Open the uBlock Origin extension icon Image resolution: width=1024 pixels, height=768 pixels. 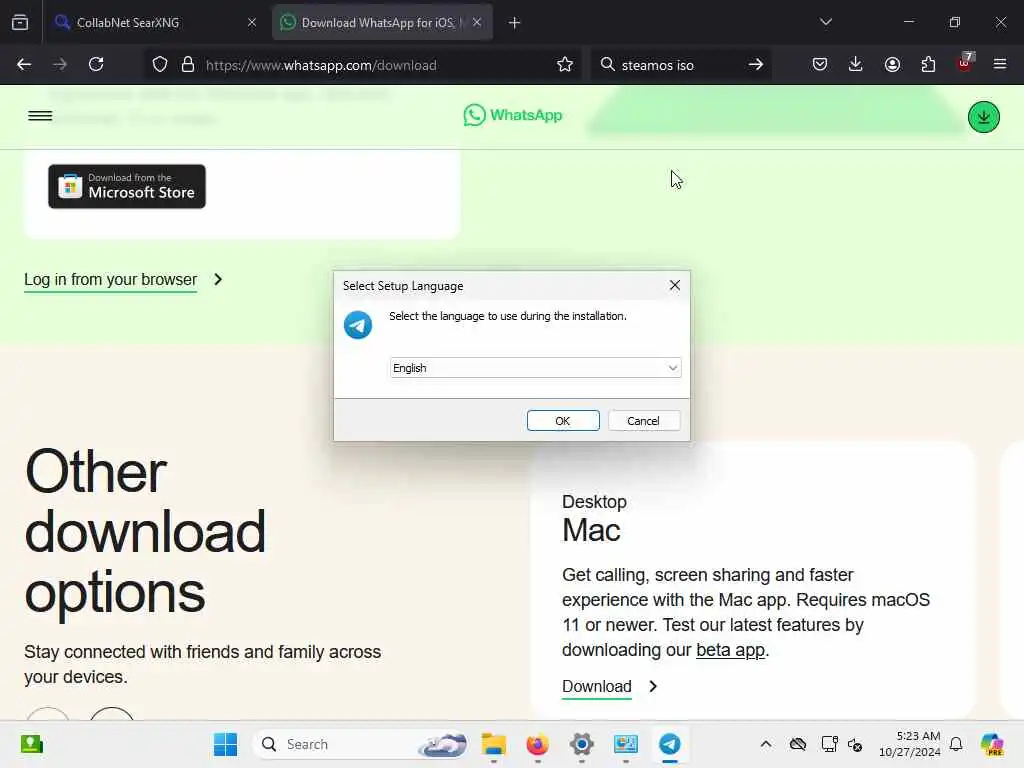pyautogui.click(x=965, y=63)
